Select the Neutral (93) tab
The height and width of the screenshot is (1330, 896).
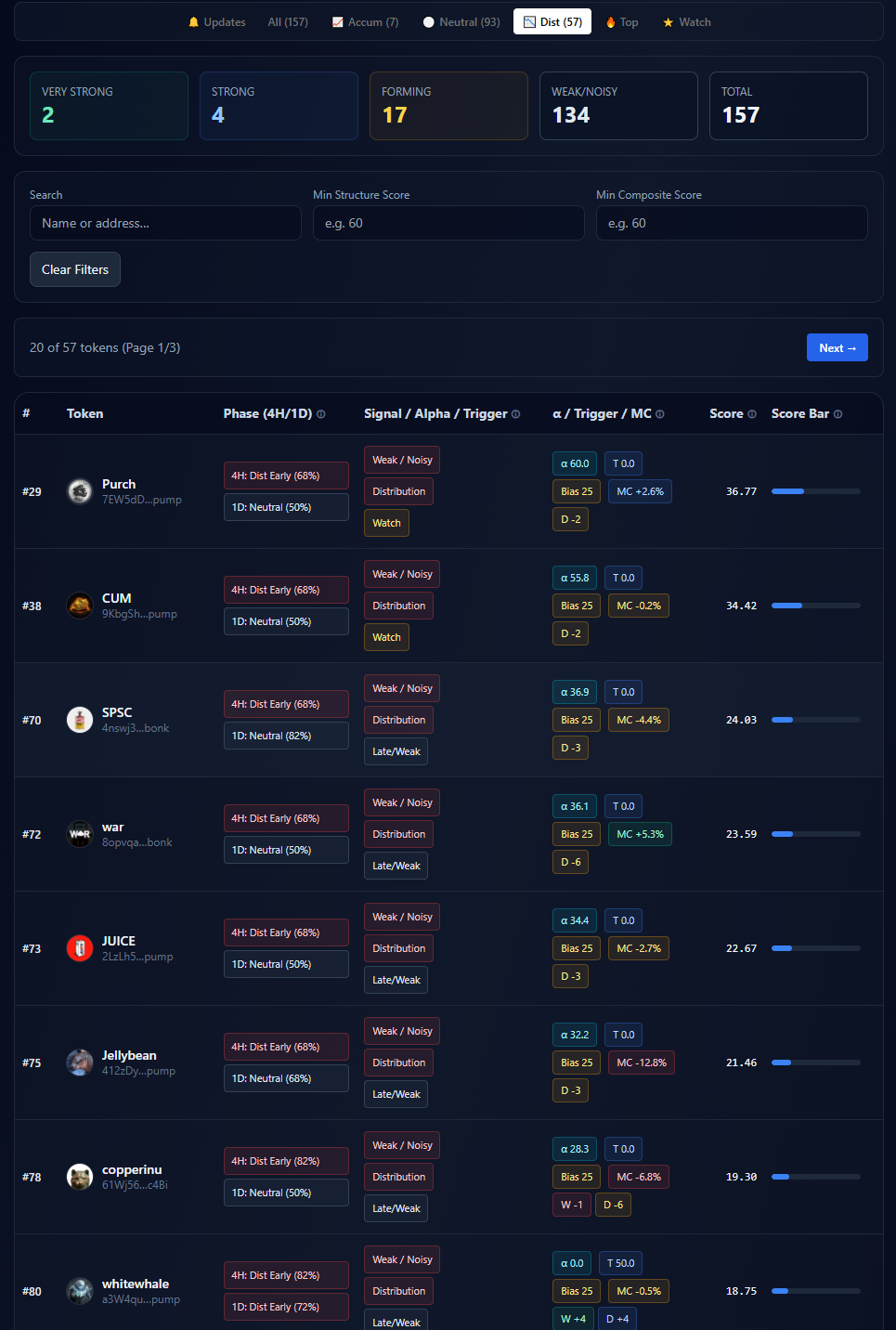click(461, 22)
